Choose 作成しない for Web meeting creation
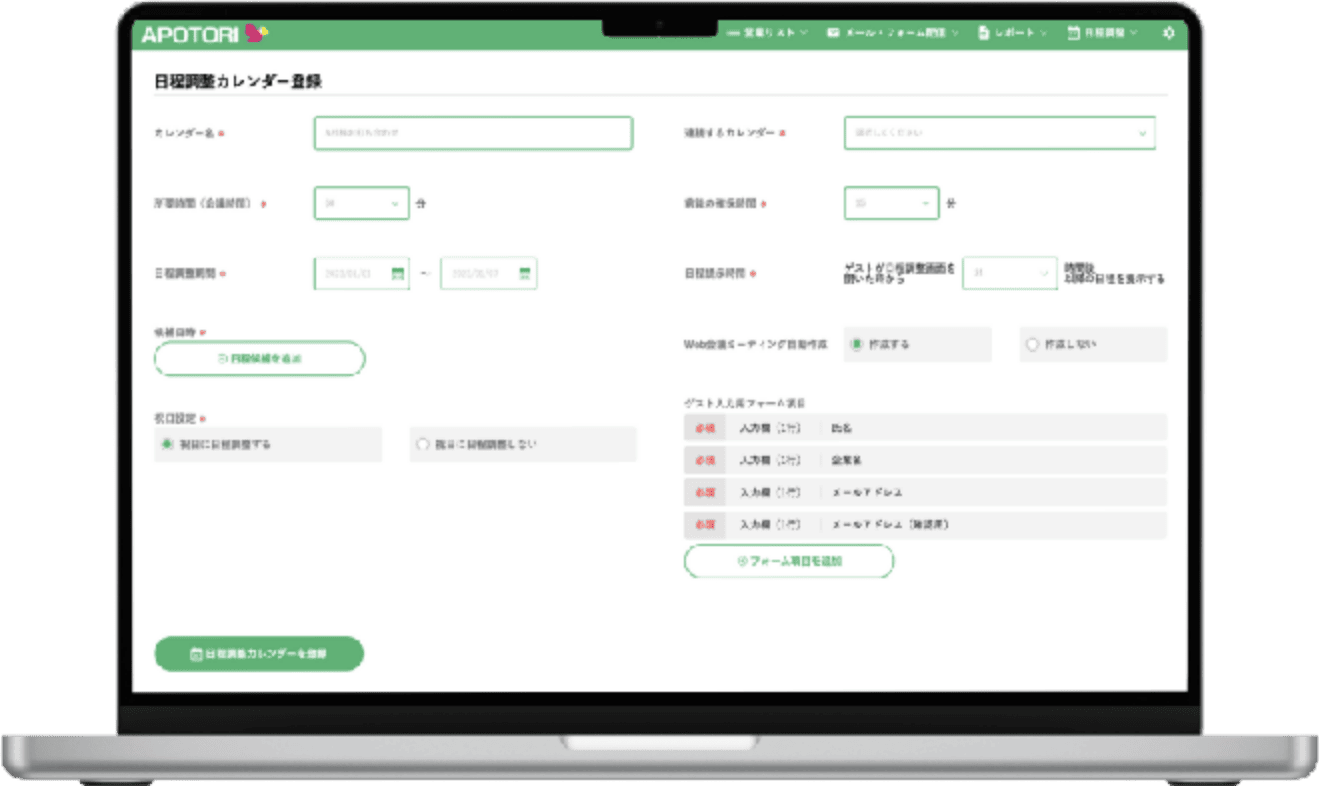 click(x=1033, y=344)
